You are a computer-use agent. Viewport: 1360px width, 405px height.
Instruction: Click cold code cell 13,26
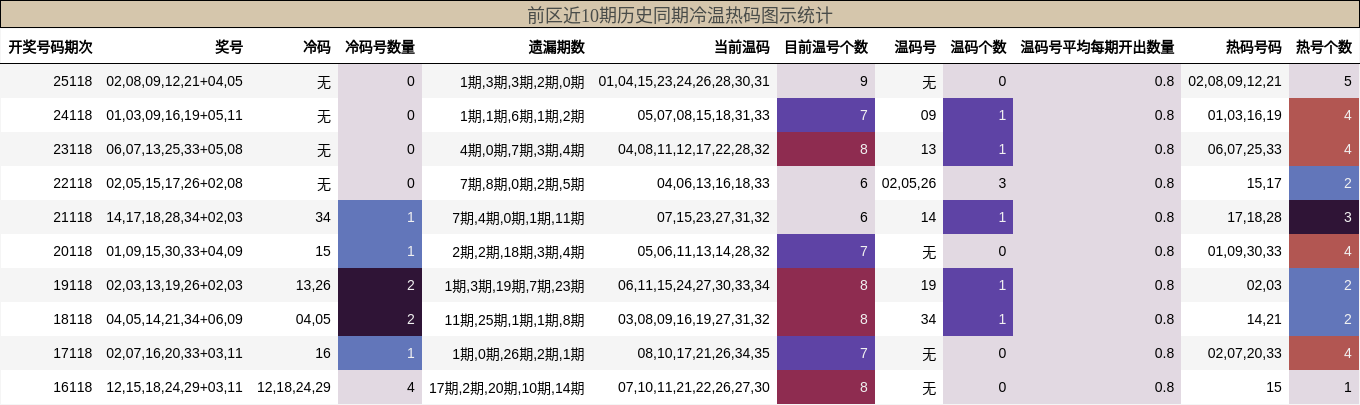(314, 285)
